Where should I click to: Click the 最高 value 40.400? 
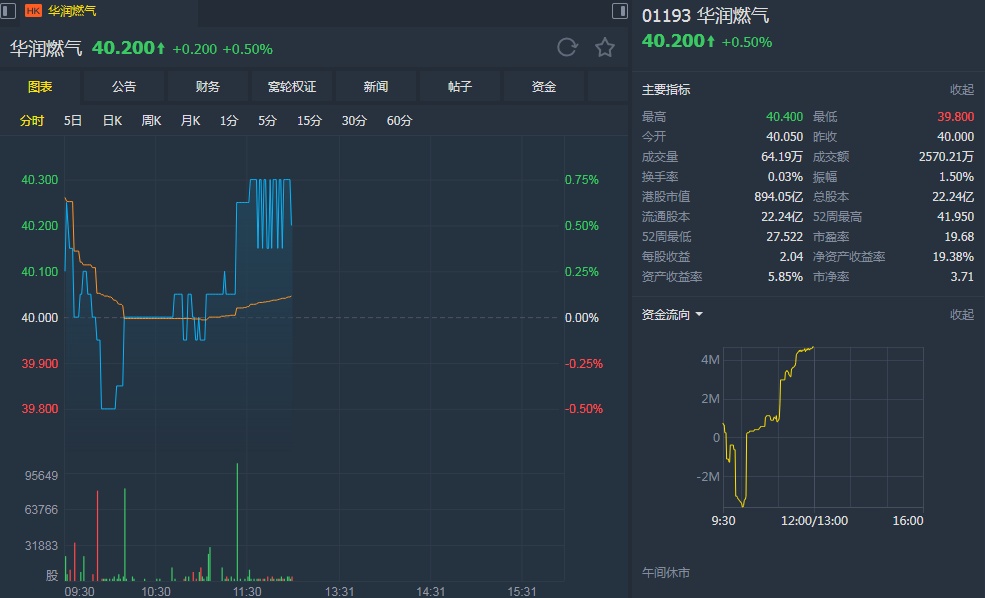(x=784, y=117)
